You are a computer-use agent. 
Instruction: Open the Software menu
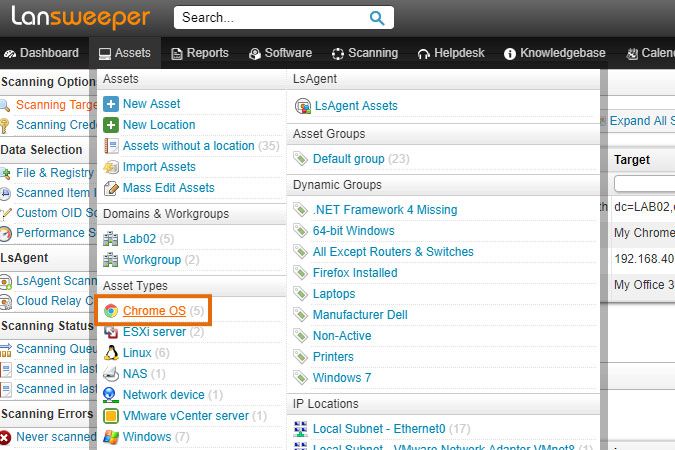click(280, 53)
